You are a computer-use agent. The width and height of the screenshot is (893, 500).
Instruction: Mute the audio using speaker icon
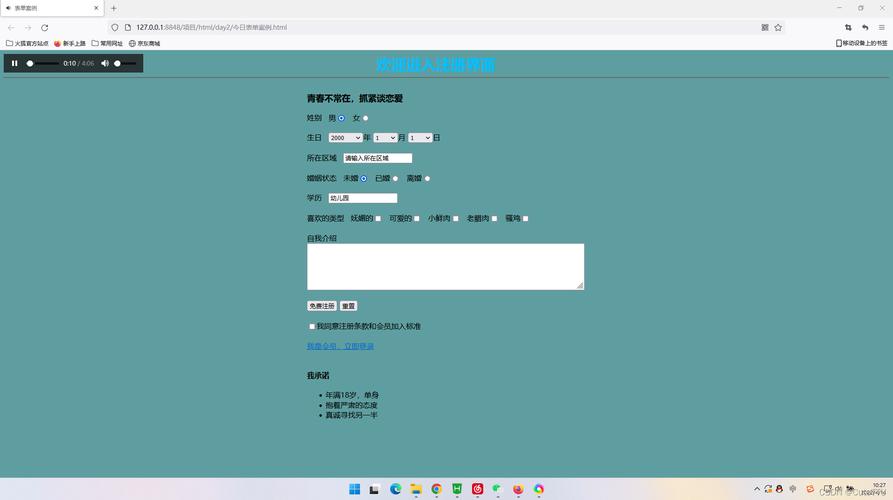pyautogui.click(x=105, y=63)
